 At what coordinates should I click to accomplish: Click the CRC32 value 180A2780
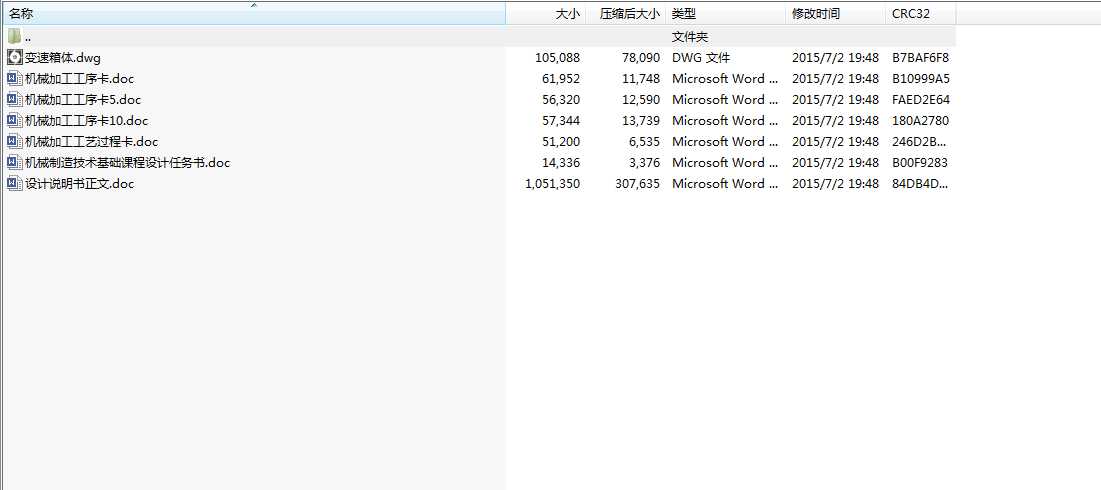pos(921,121)
